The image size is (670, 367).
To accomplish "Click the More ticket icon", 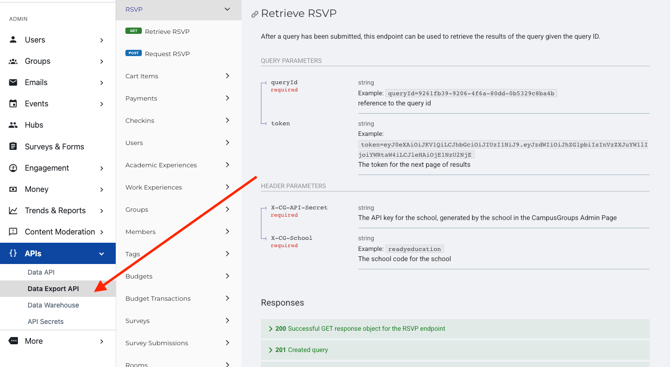I will point(13,341).
